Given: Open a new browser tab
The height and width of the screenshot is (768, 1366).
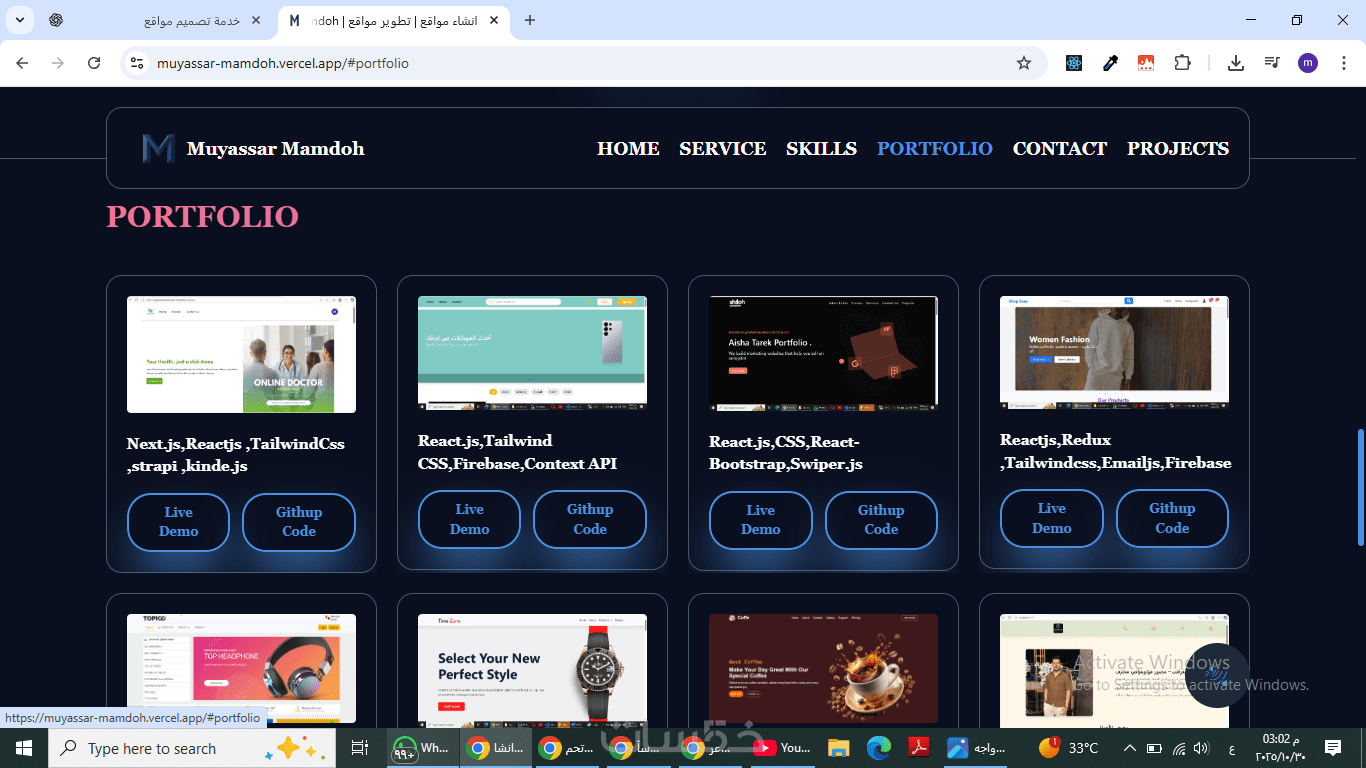Looking at the screenshot, I should coord(530,20).
